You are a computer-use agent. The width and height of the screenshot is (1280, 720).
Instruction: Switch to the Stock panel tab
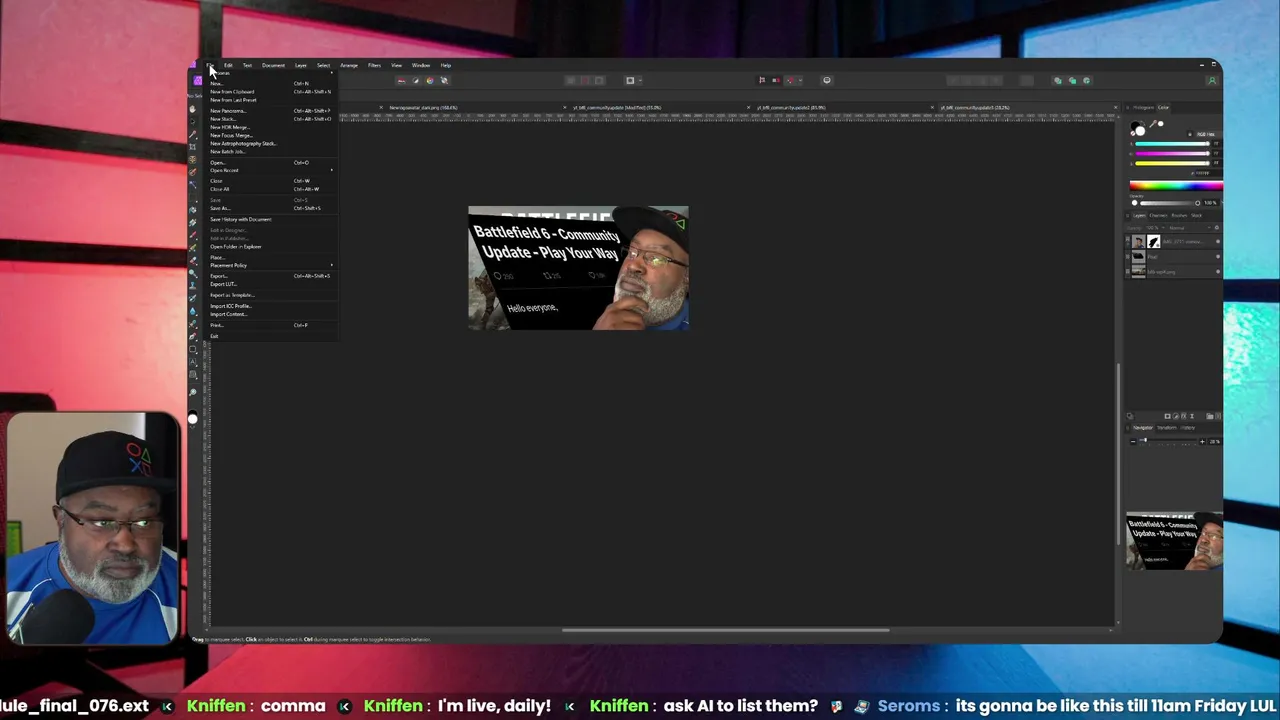(x=1196, y=215)
